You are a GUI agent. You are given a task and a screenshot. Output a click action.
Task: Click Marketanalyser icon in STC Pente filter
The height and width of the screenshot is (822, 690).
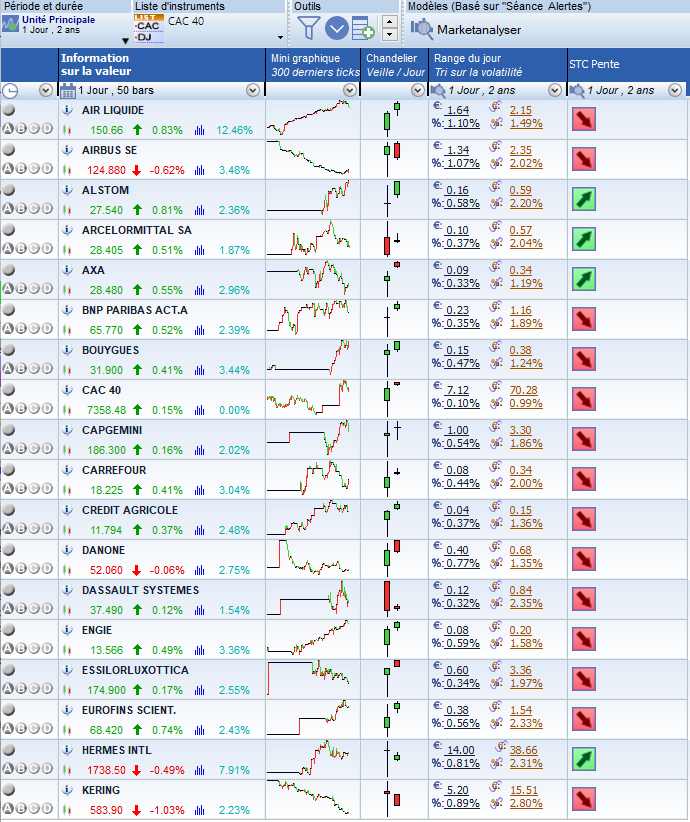(577, 91)
